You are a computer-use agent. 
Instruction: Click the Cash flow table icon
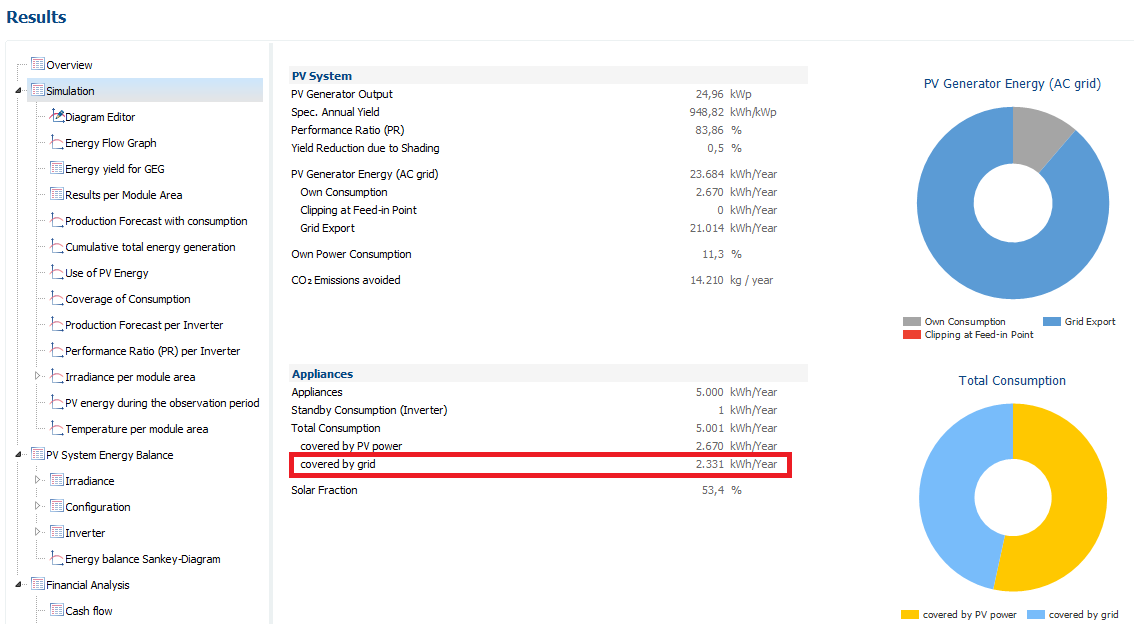57,611
